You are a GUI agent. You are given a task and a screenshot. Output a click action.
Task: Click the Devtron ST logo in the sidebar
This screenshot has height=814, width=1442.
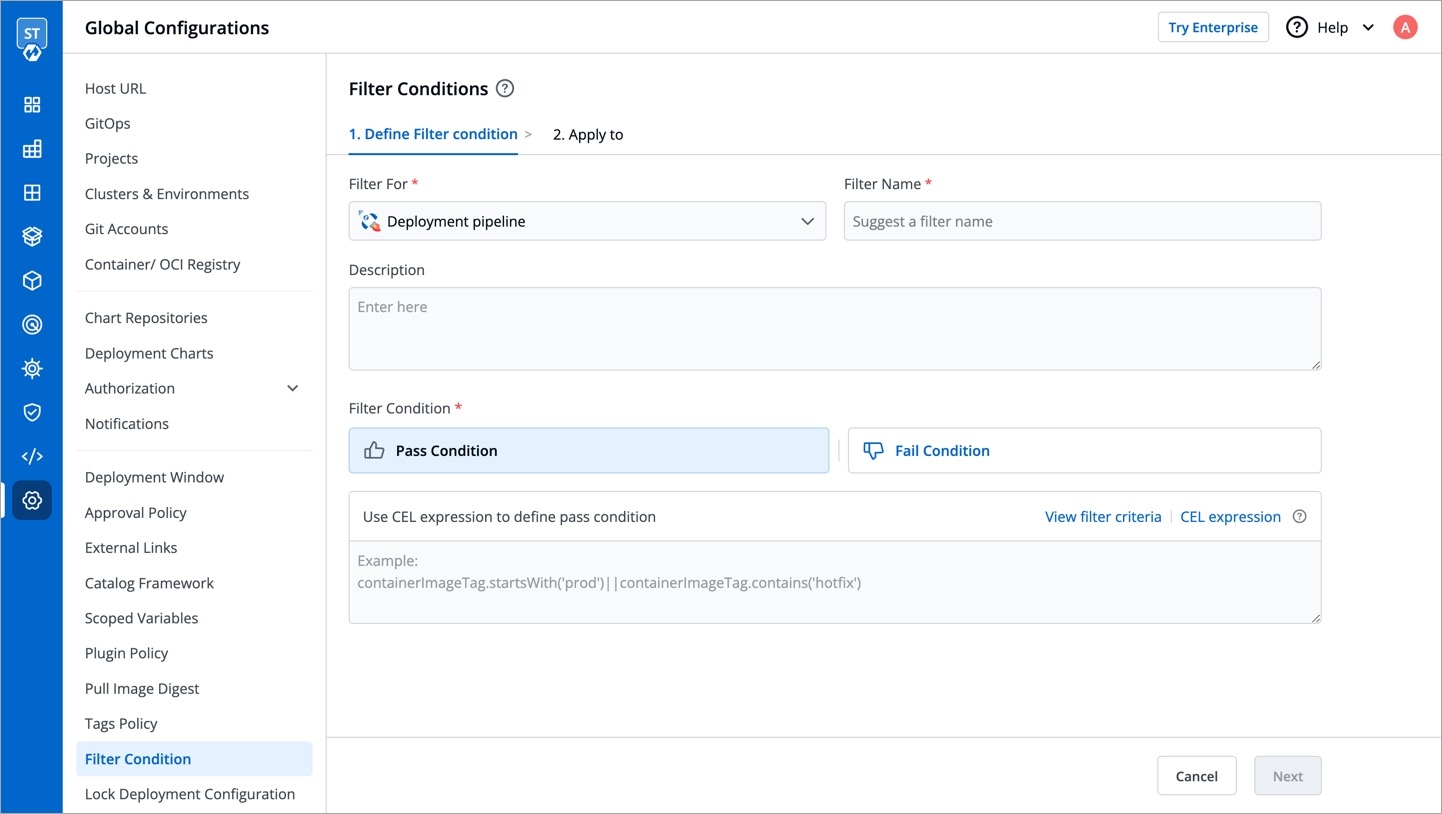[x=32, y=39]
